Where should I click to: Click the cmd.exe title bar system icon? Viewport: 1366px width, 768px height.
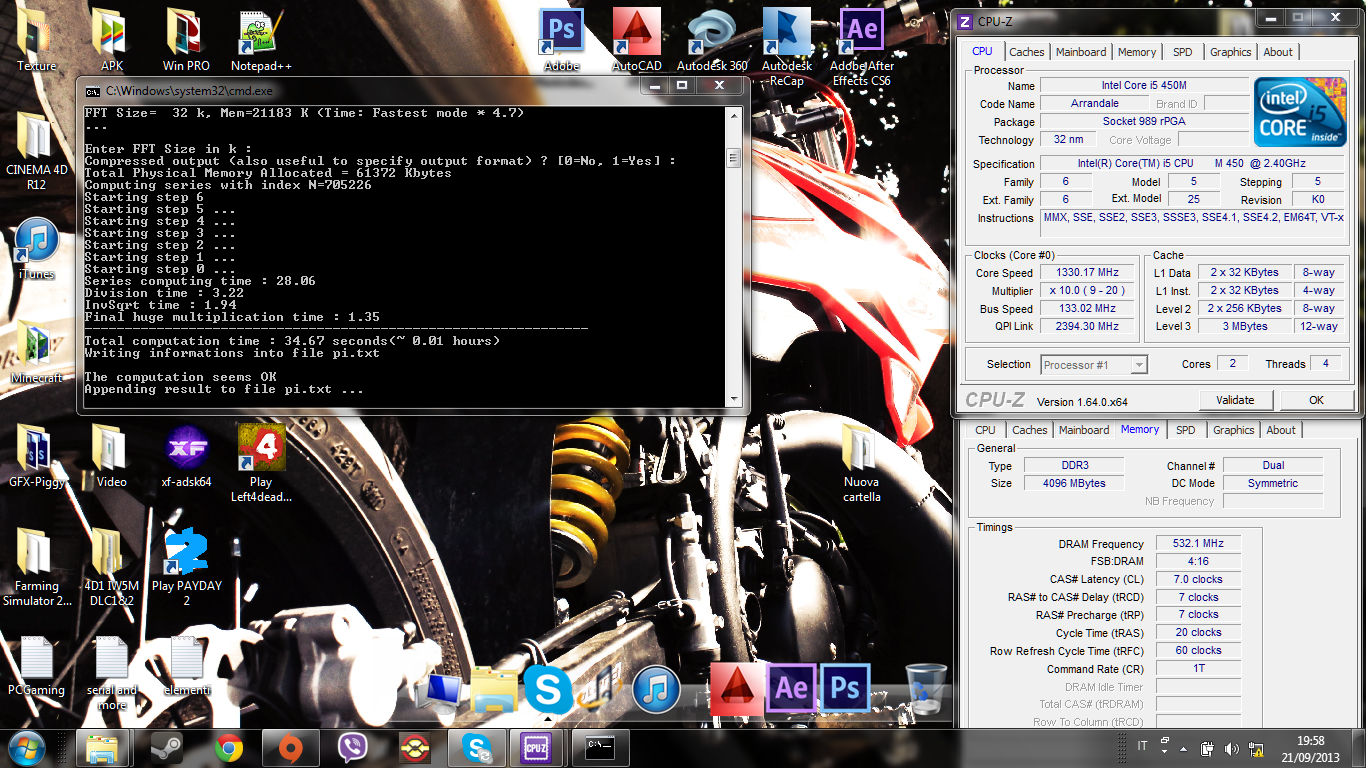click(x=92, y=90)
